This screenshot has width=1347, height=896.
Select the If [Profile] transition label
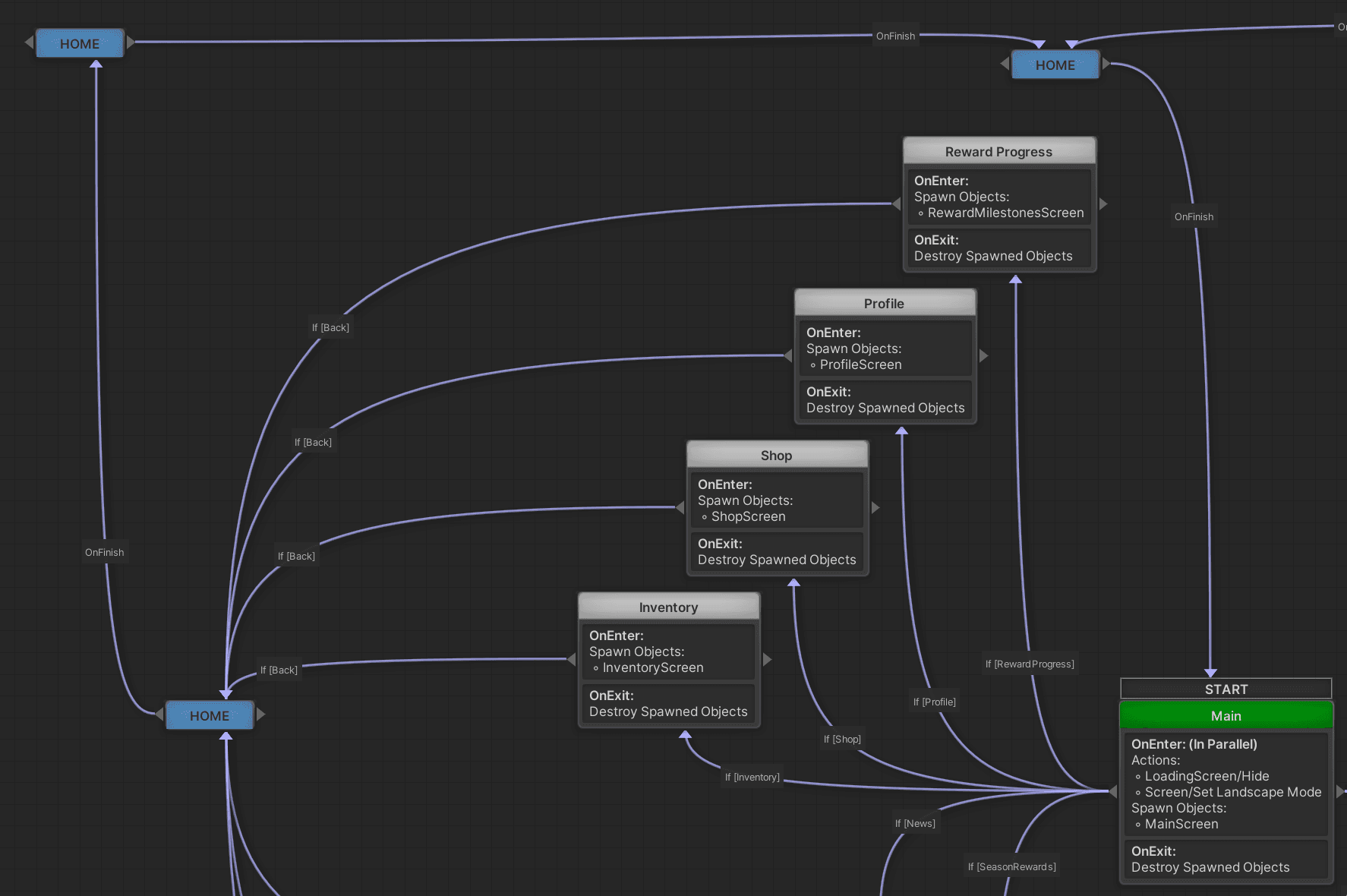[x=935, y=702]
